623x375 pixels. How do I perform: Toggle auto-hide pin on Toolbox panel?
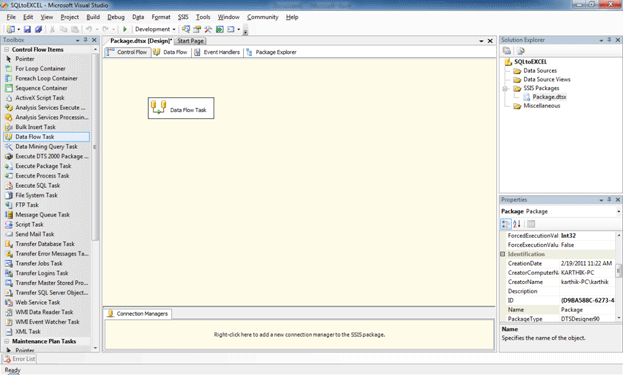pos(85,40)
